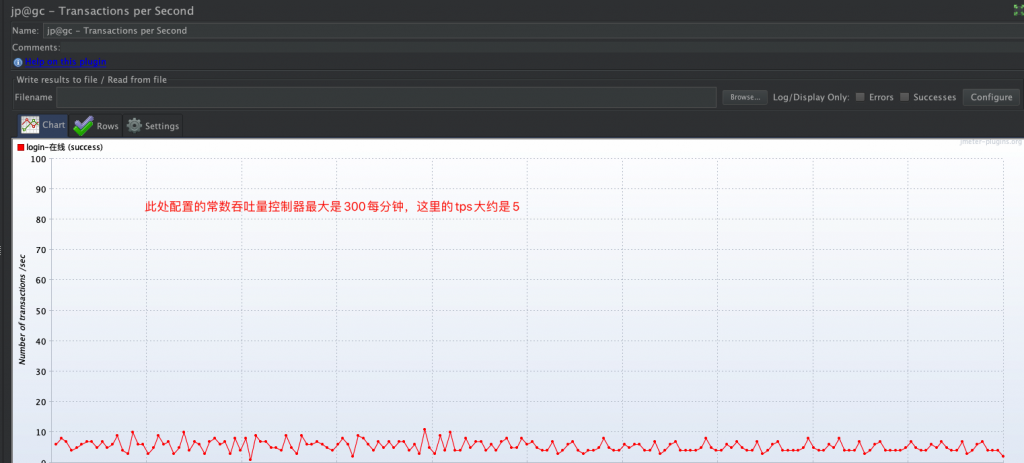Click the gear icon for Settings
Viewport: 1024px width, 463px height.
[x=134, y=126]
